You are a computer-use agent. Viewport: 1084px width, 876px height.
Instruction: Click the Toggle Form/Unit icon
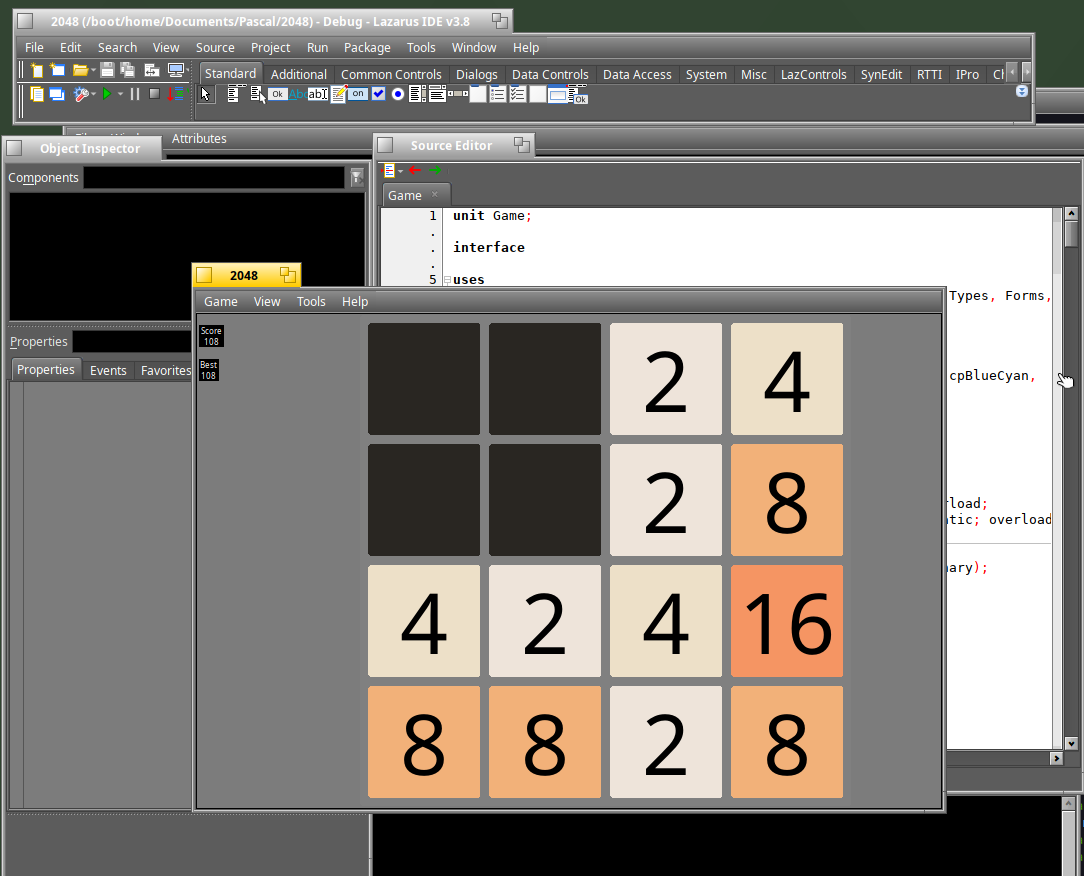(152, 70)
